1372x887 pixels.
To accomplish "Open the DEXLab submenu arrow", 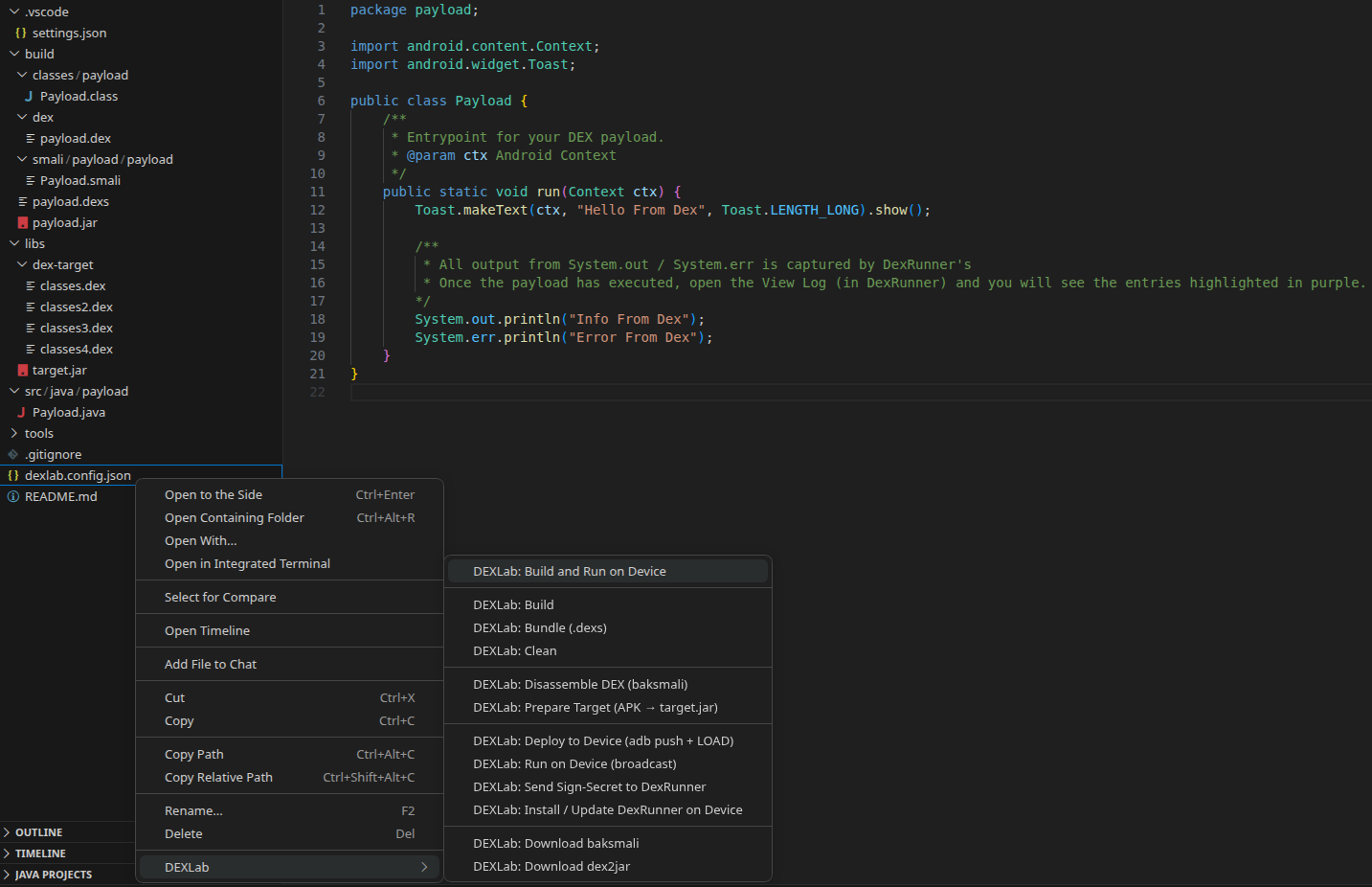I will (424, 867).
